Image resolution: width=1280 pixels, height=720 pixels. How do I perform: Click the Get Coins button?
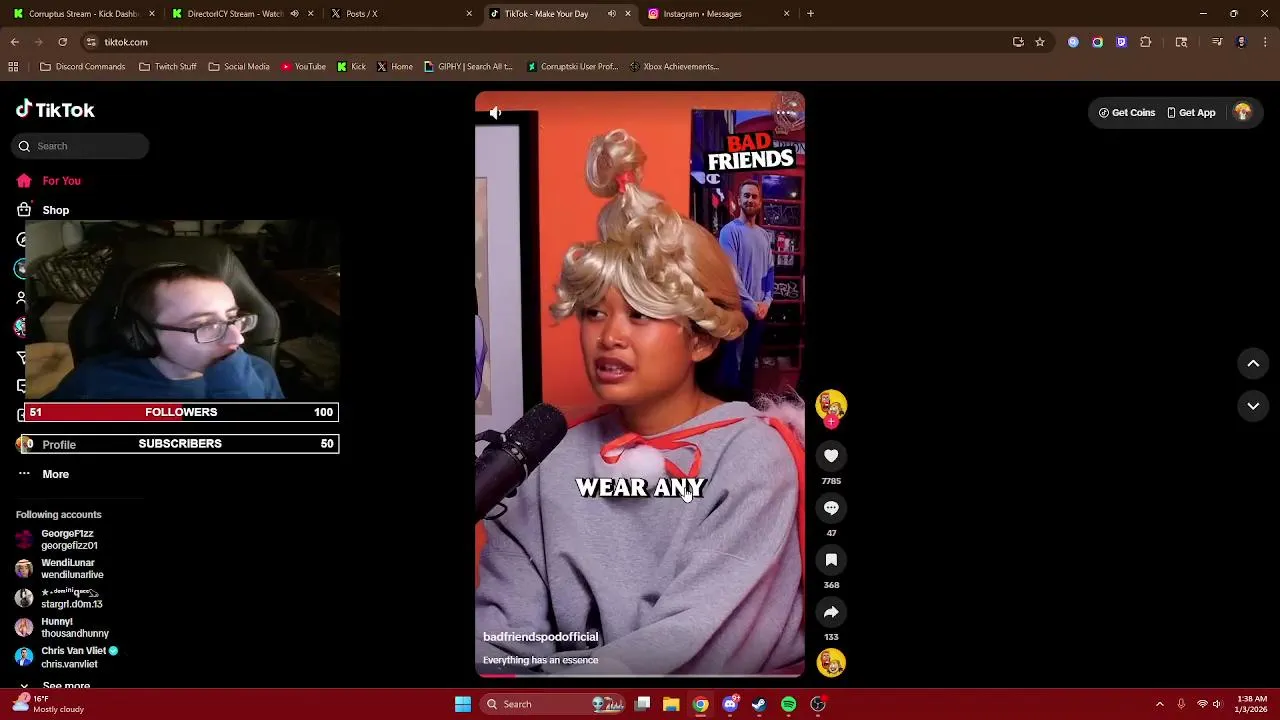[1127, 113]
